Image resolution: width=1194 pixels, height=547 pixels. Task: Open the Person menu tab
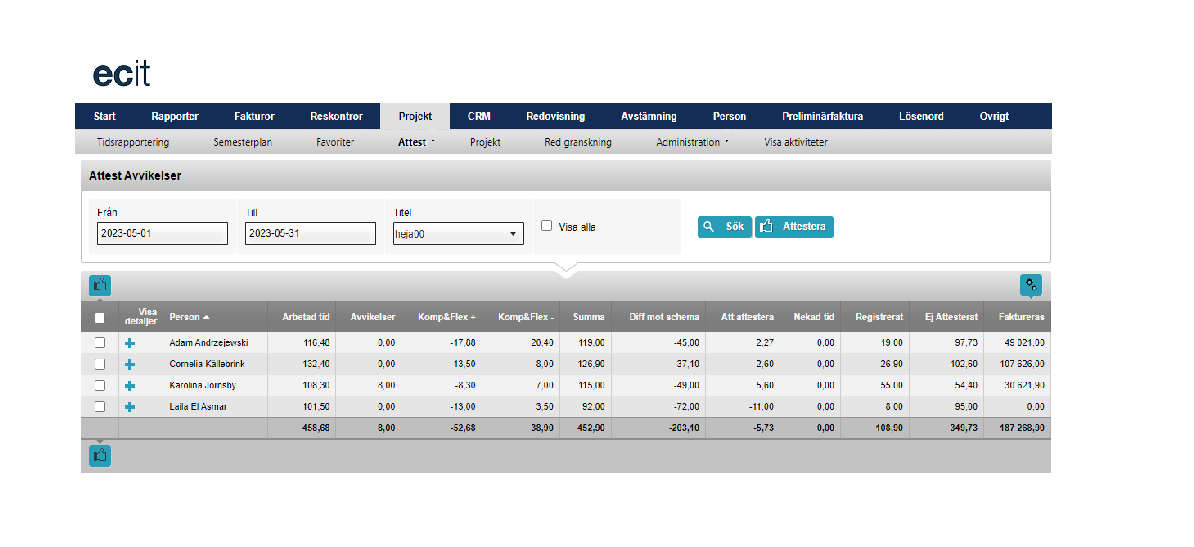729,117
